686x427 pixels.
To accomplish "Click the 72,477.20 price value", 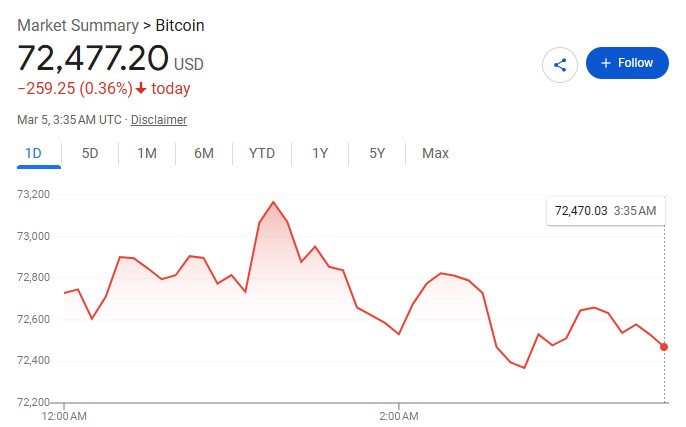I will 94,59.
